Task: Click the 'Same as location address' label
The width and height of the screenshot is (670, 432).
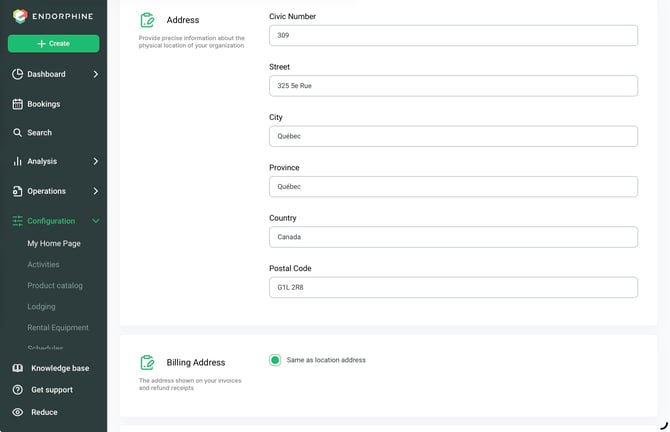Action: coord(326,360)
